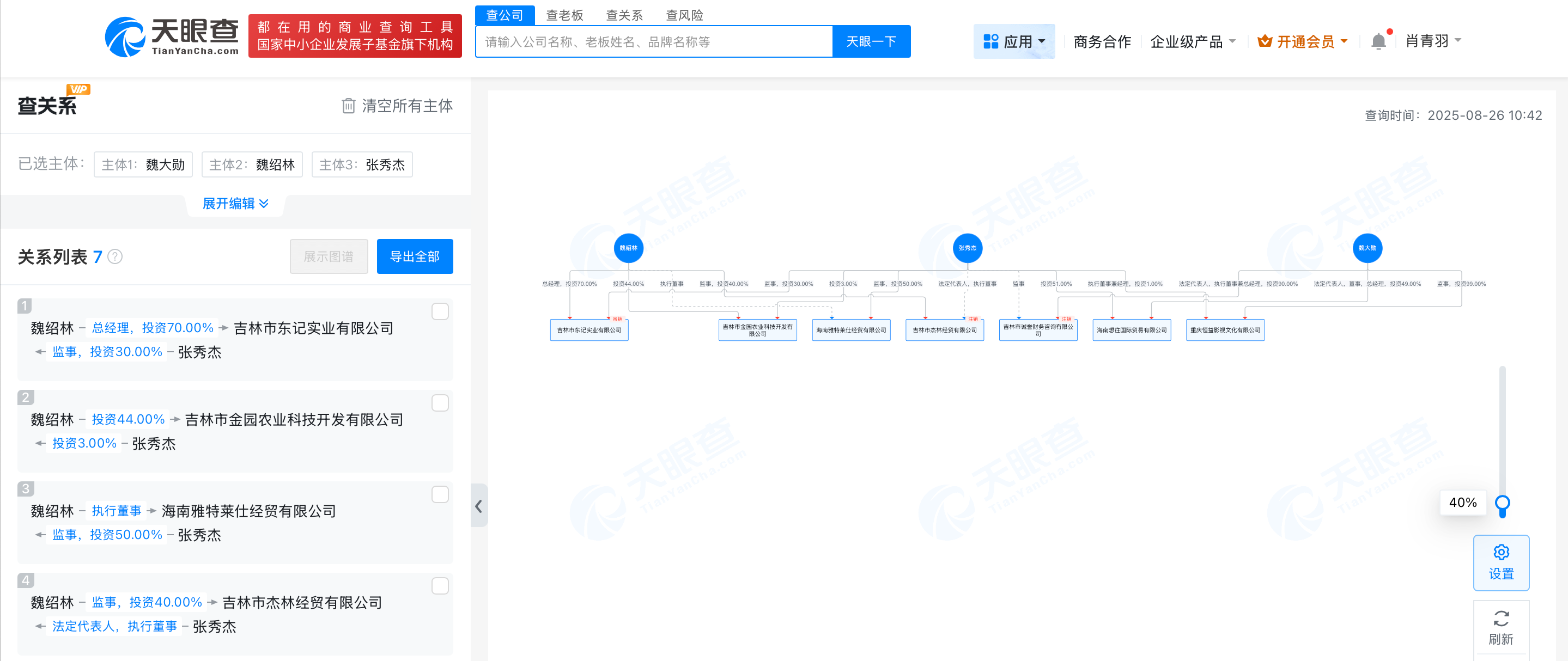Open the 设置 gear panel
Viewport: 1568px width, 661px height.
pyautogui.click(x=1501, y=562)
